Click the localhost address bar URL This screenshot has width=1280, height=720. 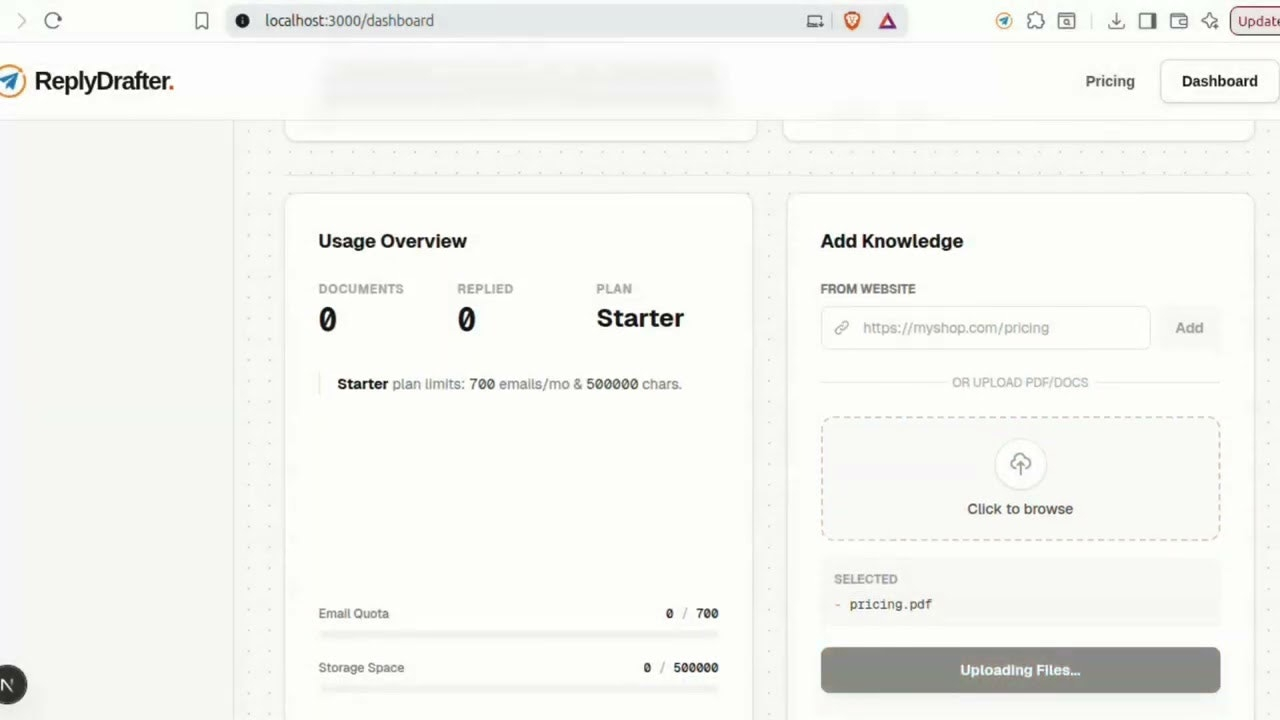point(349,20)
